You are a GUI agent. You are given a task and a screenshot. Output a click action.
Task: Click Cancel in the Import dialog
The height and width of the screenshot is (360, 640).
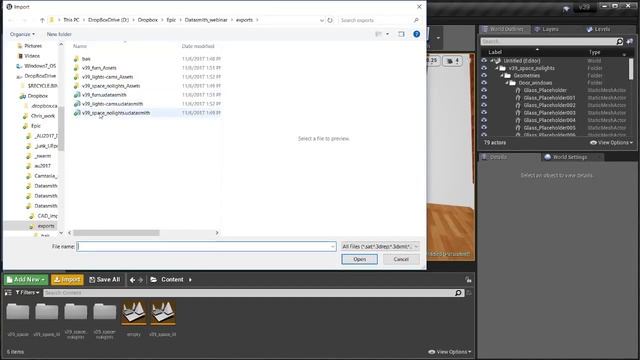(401, 259)
